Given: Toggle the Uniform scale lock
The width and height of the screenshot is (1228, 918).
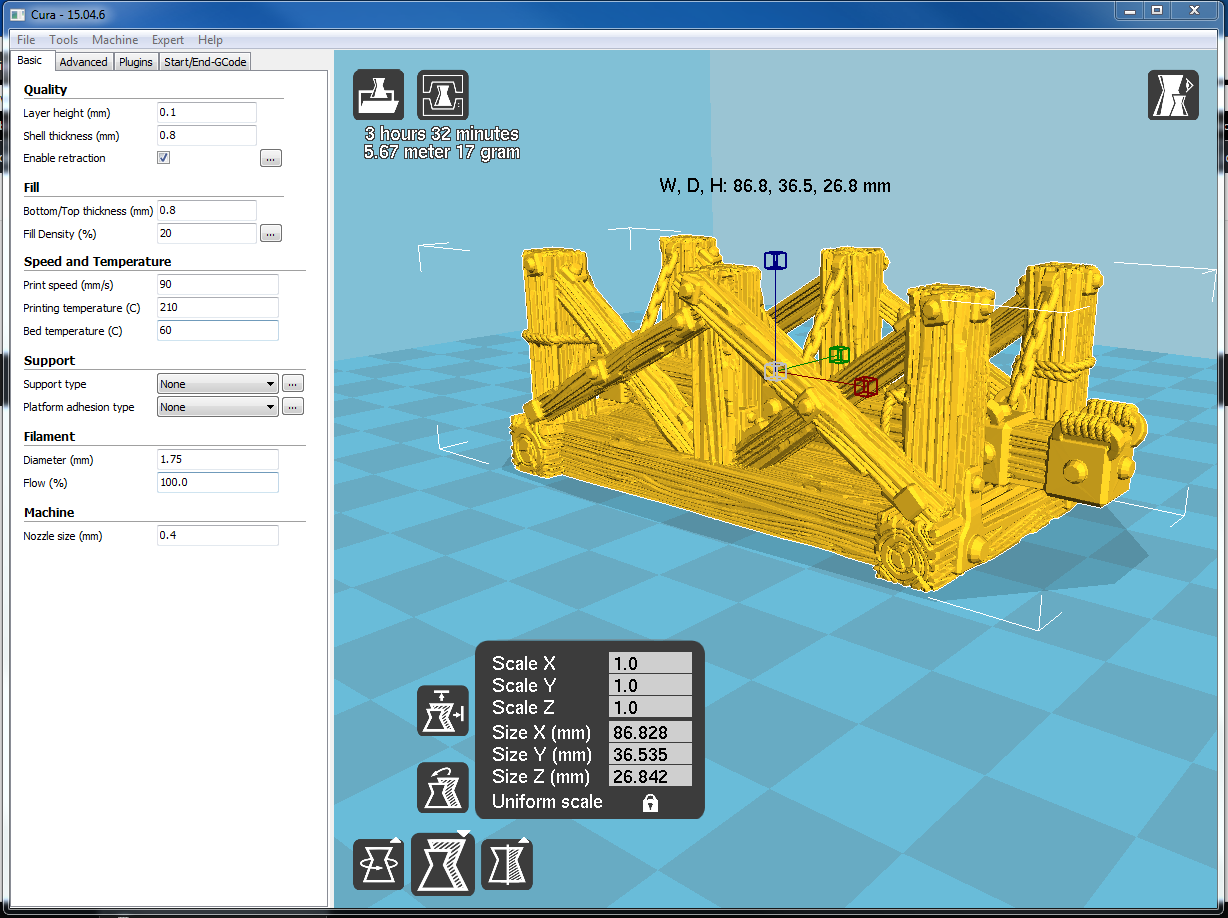Looking at the screenshot, I should coord(650,803).
